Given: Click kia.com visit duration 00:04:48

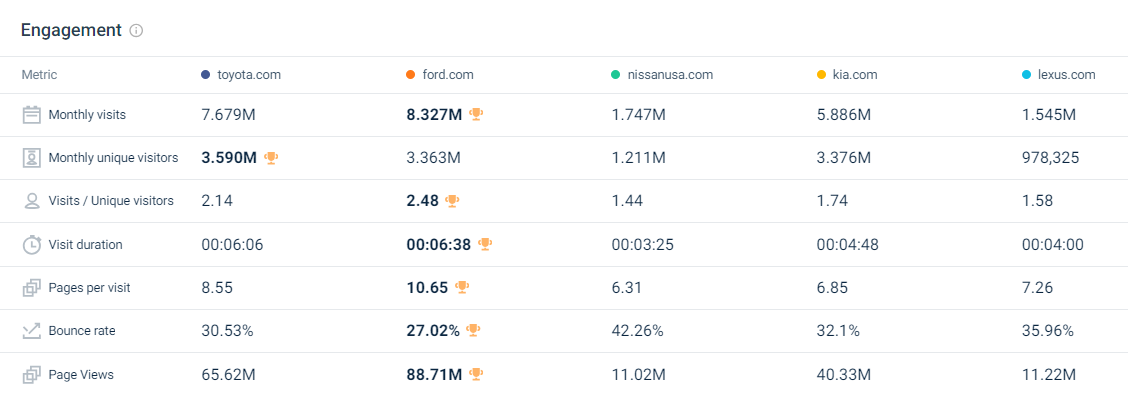Looking at the screenshot, I should (847, 245).
